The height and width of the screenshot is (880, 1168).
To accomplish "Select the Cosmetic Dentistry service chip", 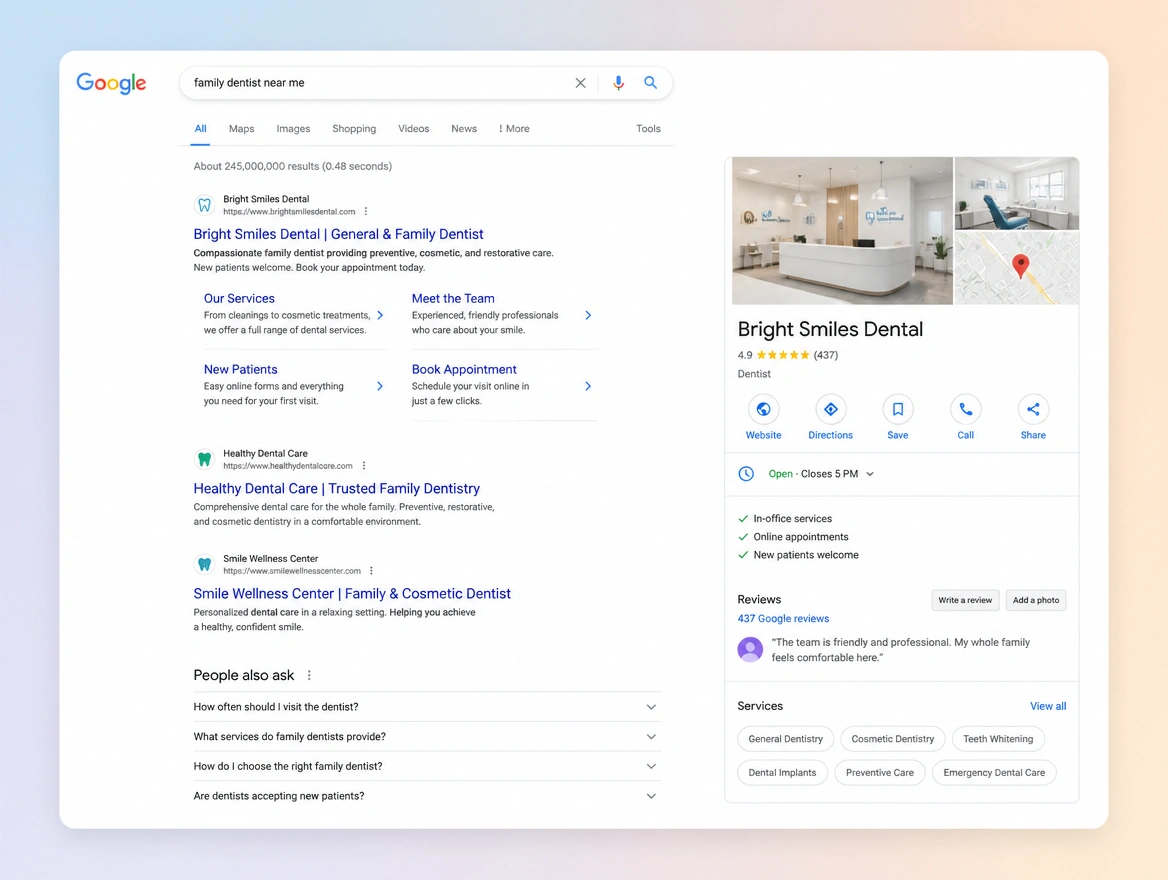I will tap(892, 739).
